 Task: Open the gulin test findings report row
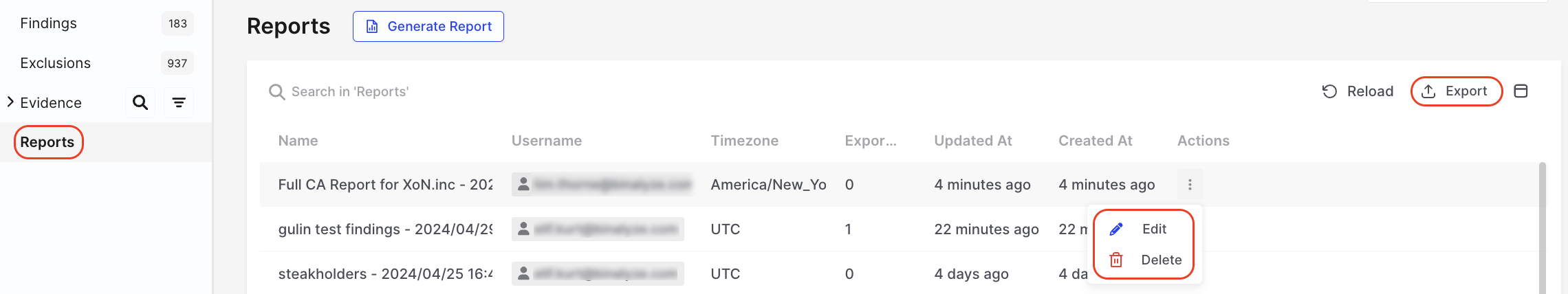tap(385, 229)
